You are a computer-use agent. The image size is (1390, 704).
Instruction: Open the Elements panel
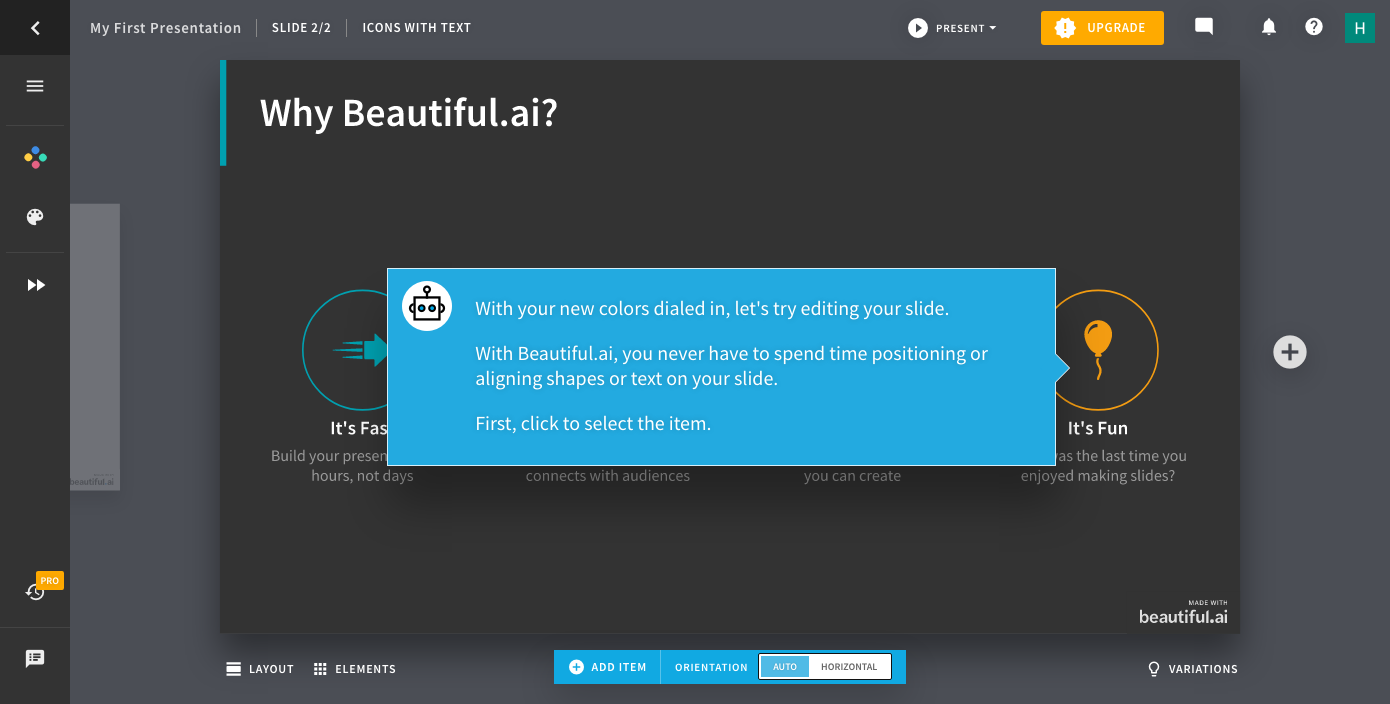point(355,669)
